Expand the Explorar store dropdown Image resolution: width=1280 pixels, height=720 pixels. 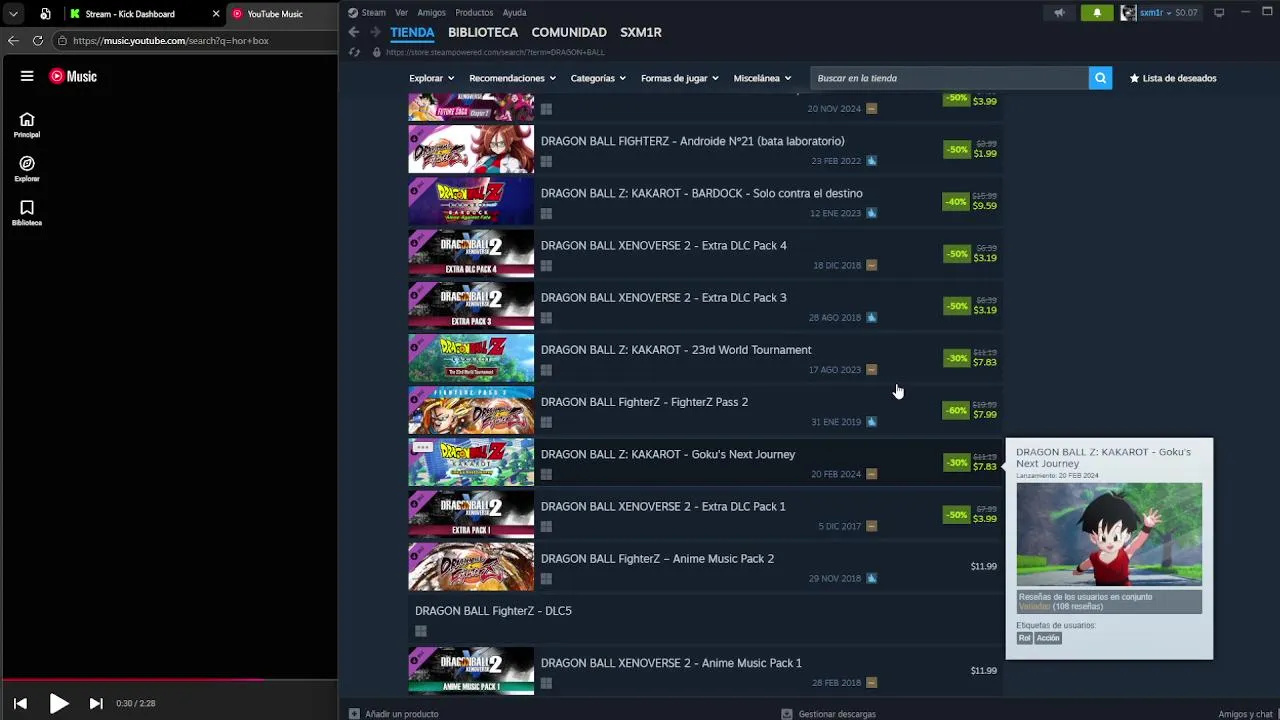[x=431, y=78]
